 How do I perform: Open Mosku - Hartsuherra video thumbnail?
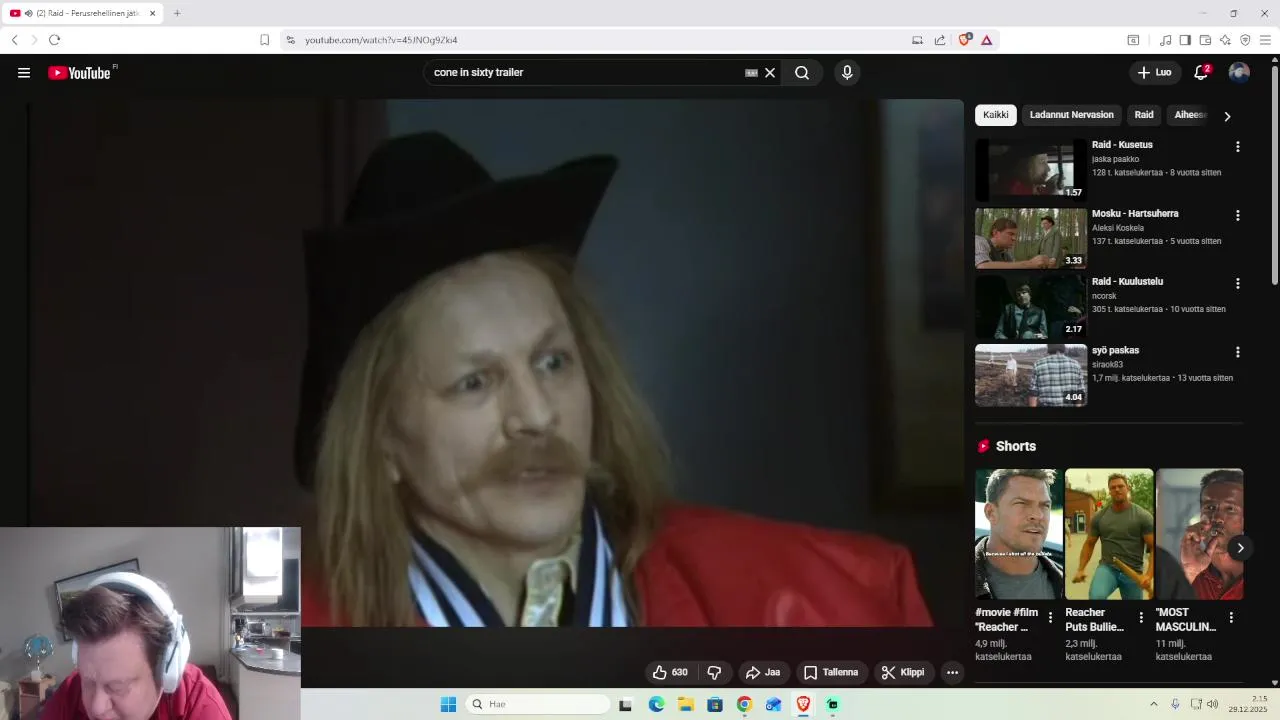[1031, 238]
